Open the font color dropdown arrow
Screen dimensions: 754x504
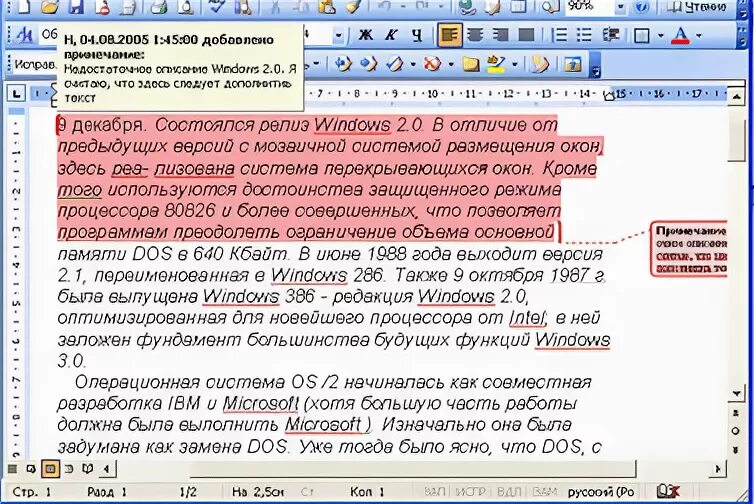[x=699, y=36]
